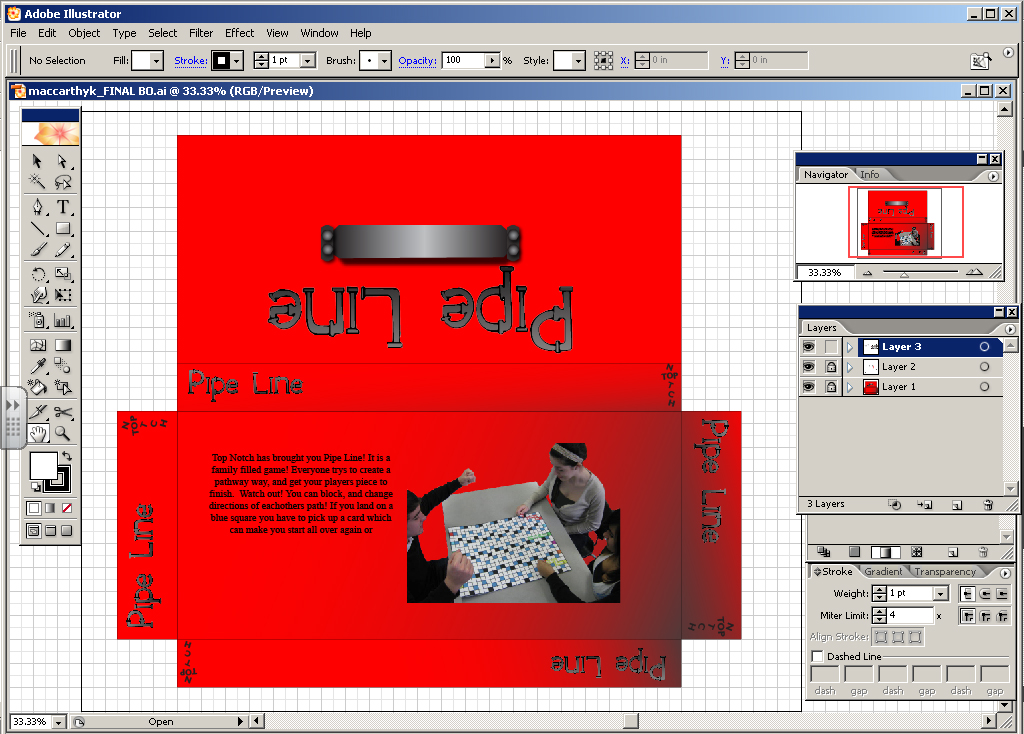Screen dimensions: 1024x734
Task: Delete selection via Layers panel trash icon
Action: [x=988, y=504]
